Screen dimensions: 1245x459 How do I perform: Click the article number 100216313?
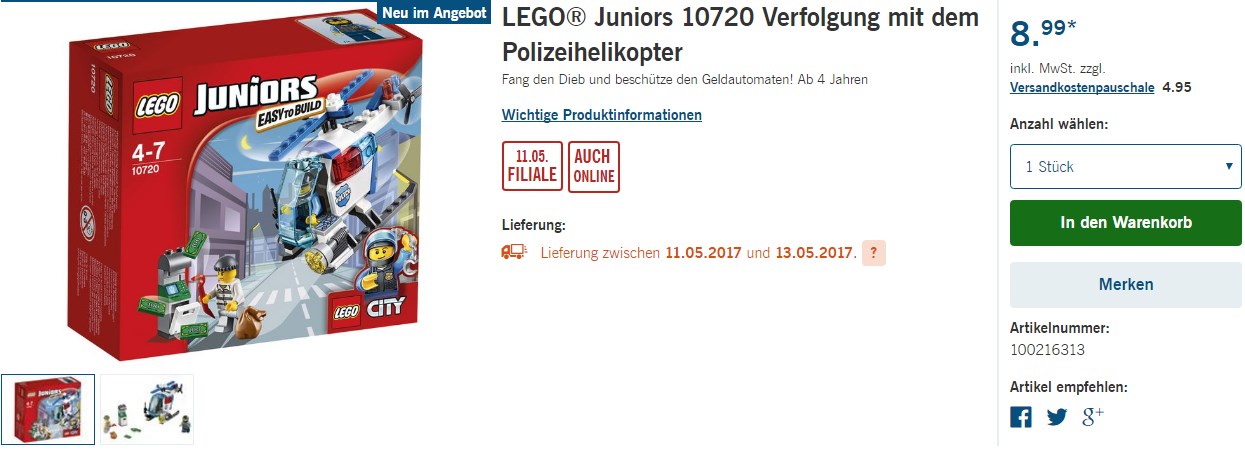1047,350
